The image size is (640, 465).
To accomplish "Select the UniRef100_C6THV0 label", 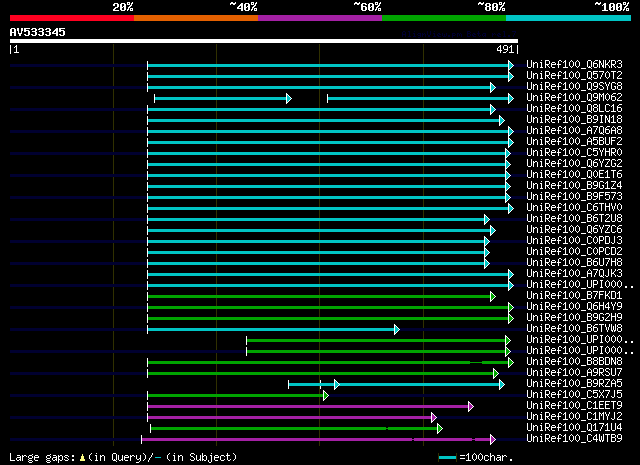I will pyautogui.click(x=574, y=208).
